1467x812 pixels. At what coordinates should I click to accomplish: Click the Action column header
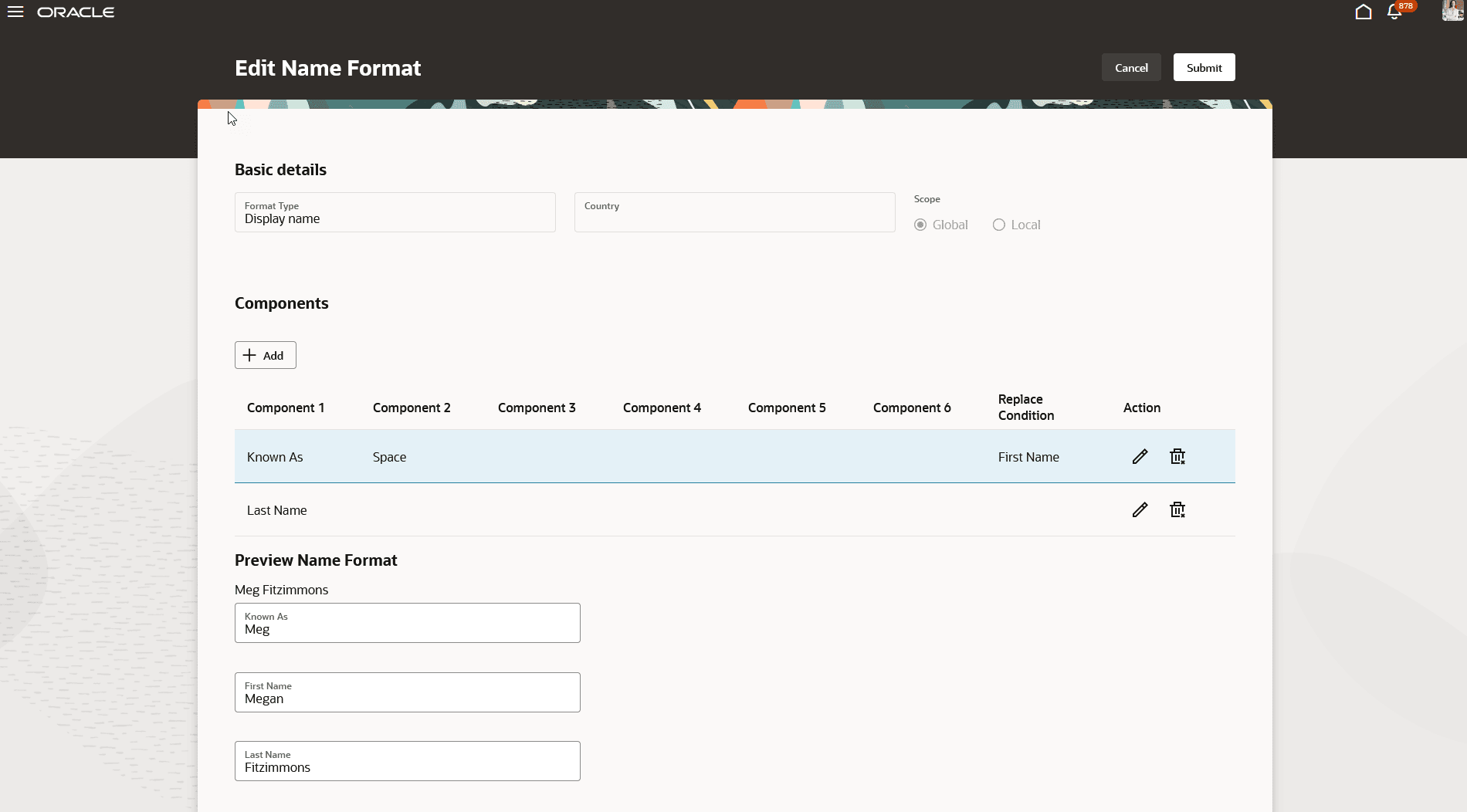[1142, 408]
